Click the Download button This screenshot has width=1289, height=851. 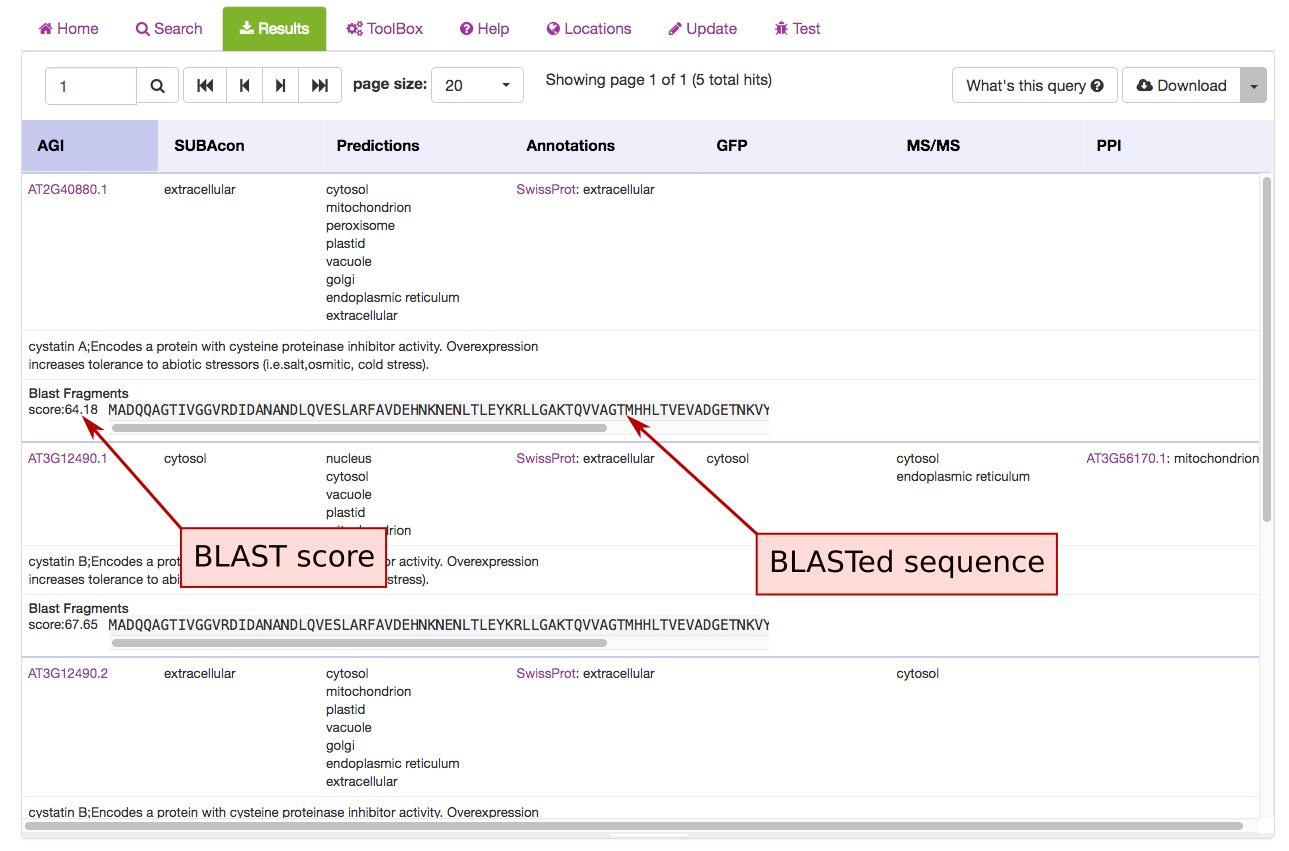tap(1181, 86)
